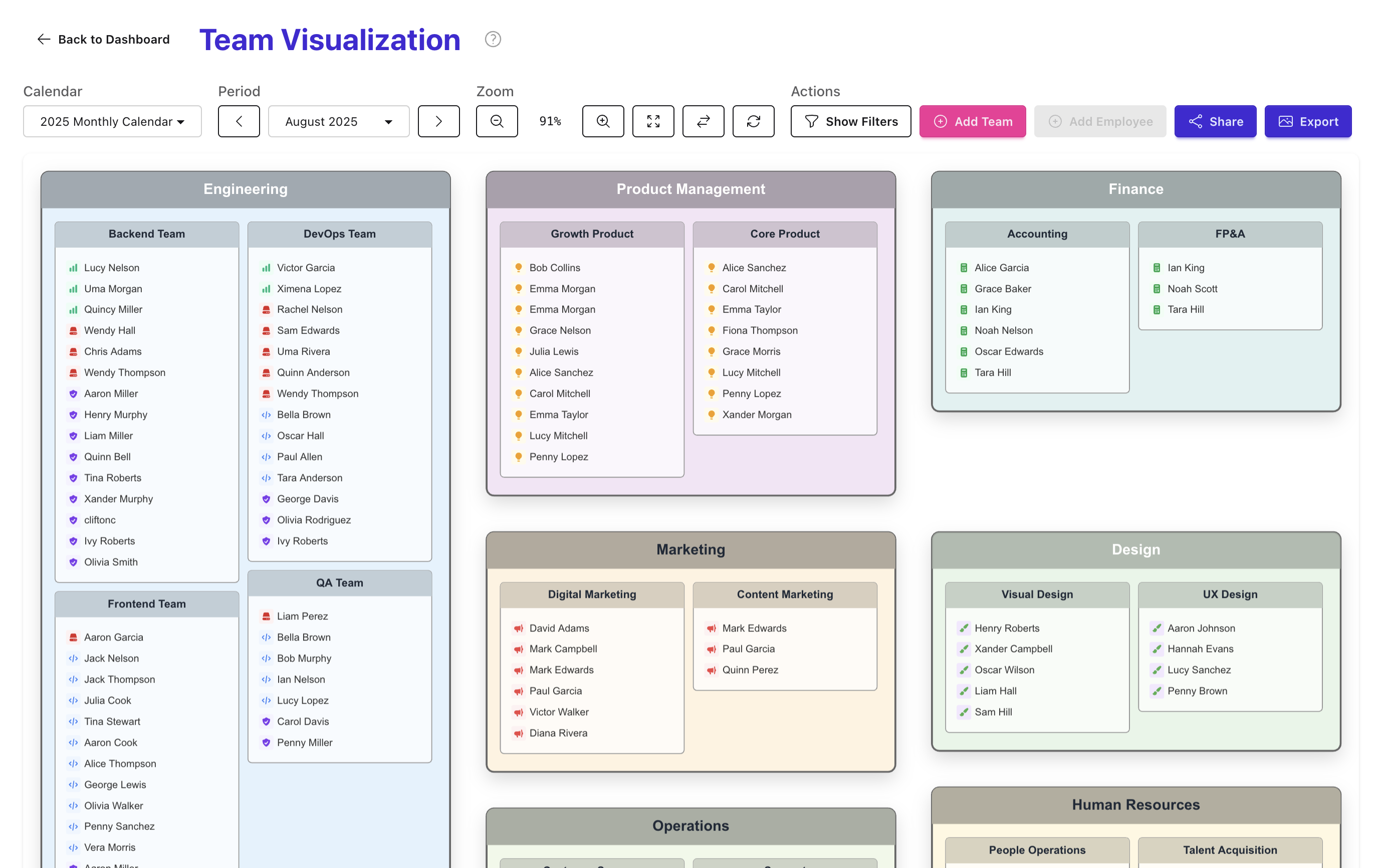The height and width of the screenshot is (868, 1381).
Task: Click the megaphone icon beside David Adams
Action: [x=519, y=628]
